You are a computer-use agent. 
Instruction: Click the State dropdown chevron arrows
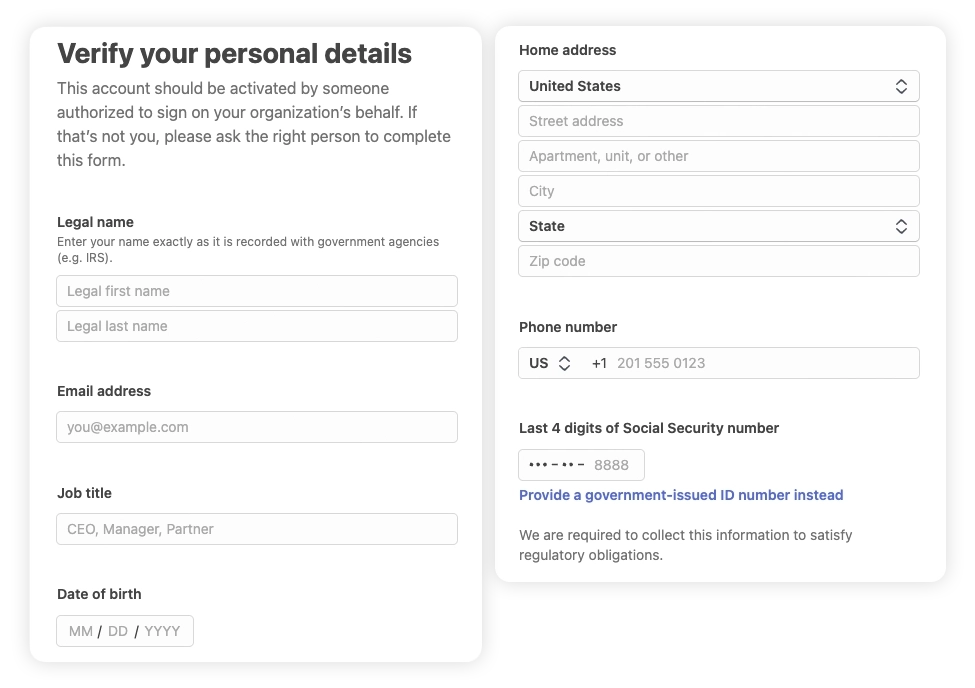[x=901, y=226]
